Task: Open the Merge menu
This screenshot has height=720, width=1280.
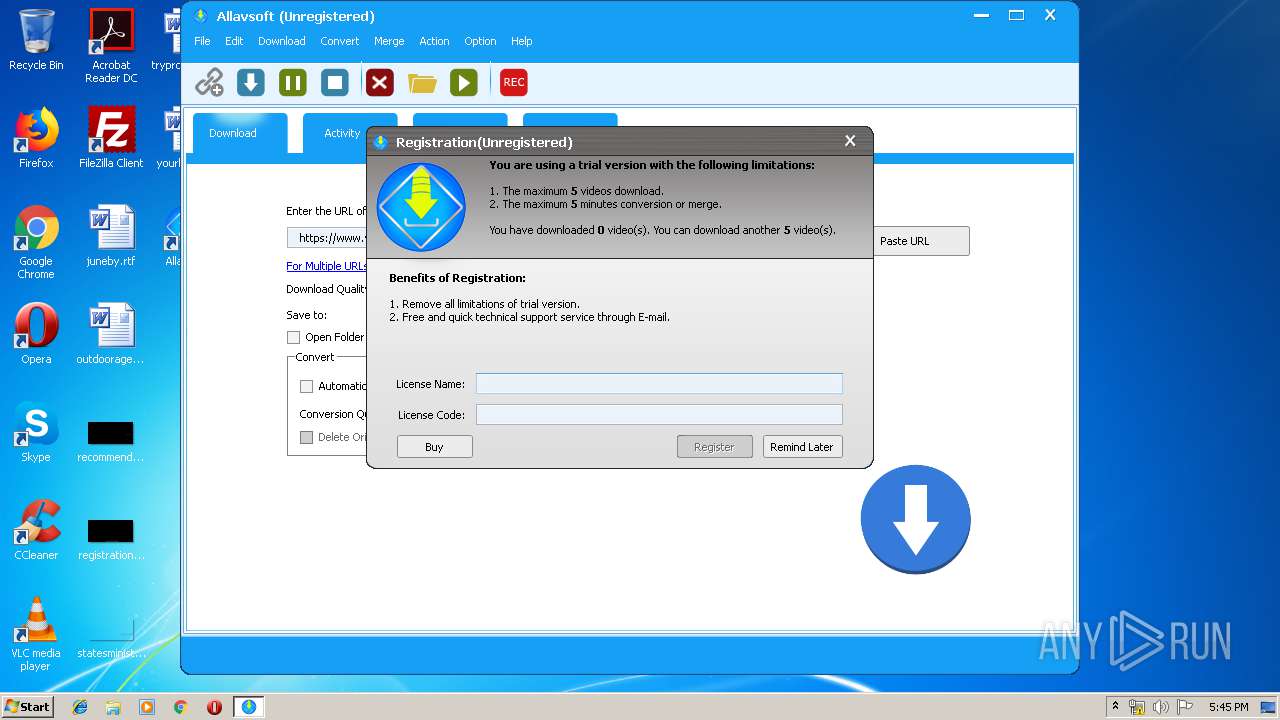Action: (389, 41)
